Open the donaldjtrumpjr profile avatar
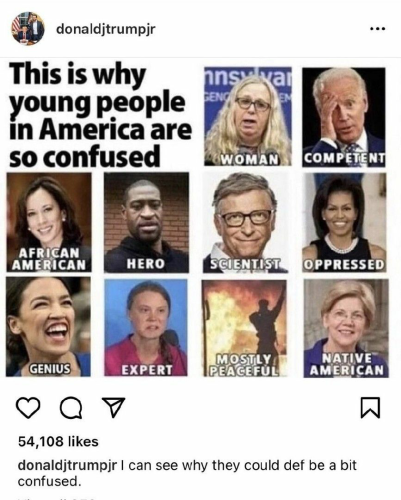401x500 pixels. tap(28, 29)
